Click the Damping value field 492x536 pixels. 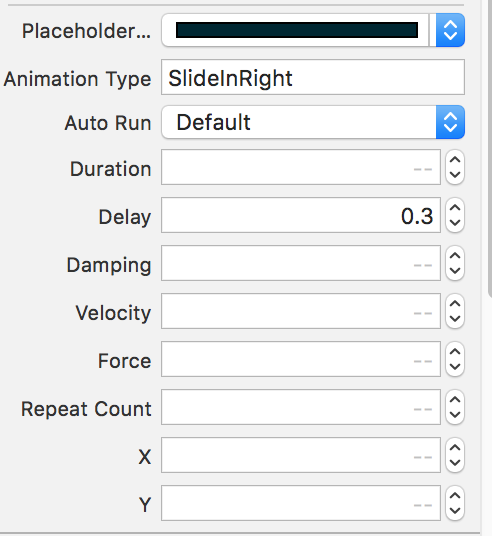(x=301, y=263)
